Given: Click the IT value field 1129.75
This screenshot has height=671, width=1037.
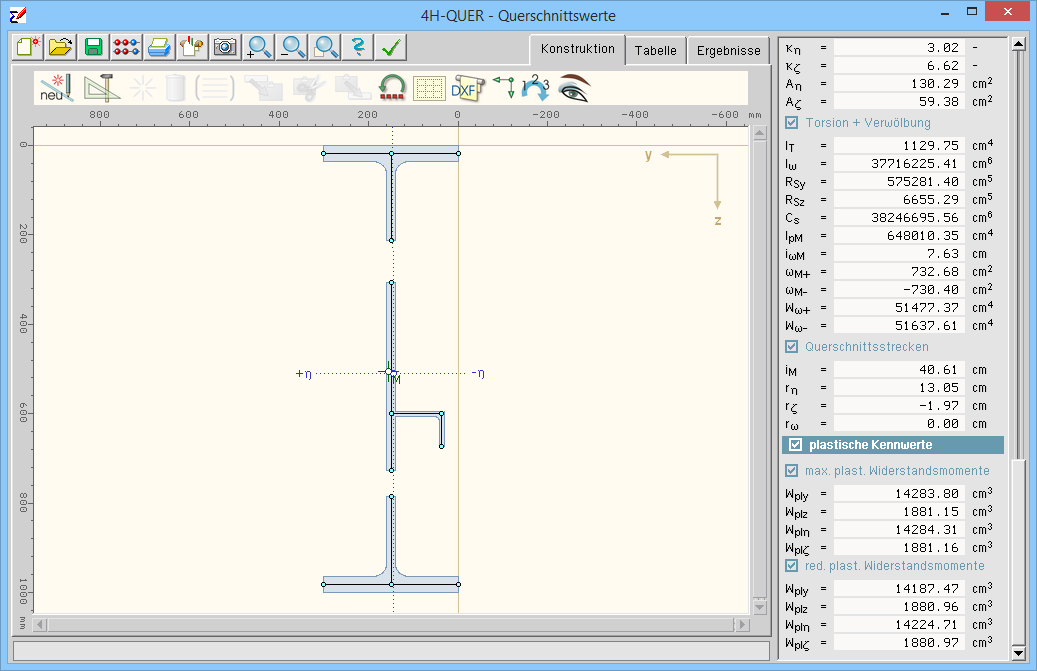Looking at the screenshot, I should tap(898, 146).
